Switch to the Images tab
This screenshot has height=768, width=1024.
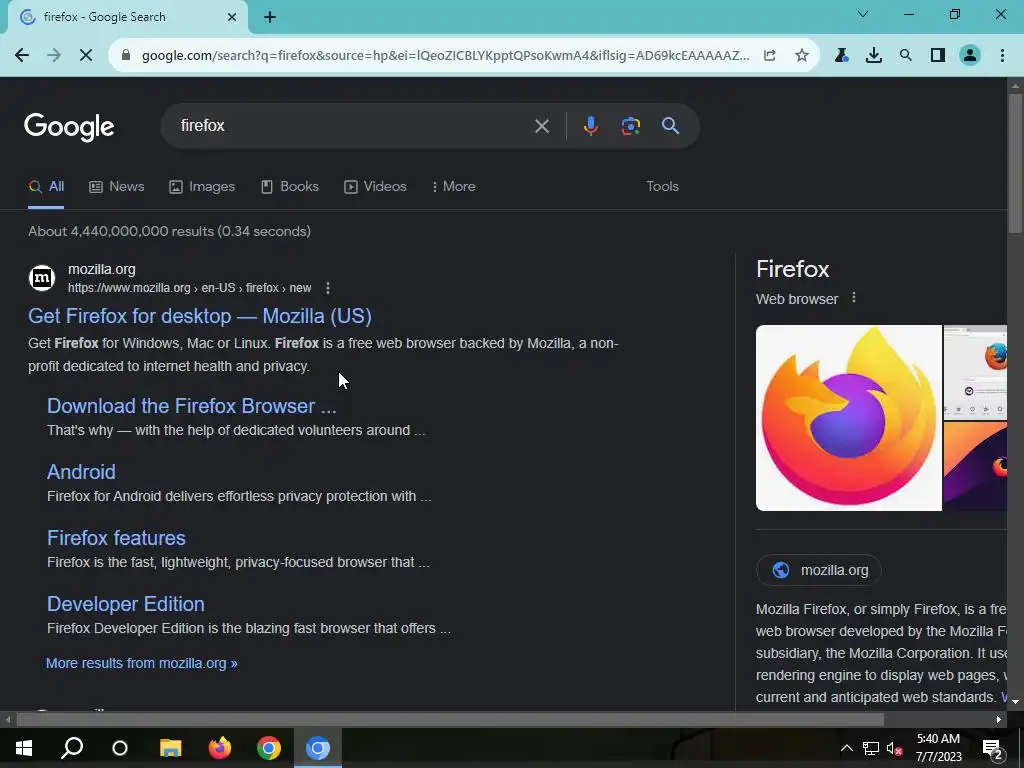tap(202, 187)
